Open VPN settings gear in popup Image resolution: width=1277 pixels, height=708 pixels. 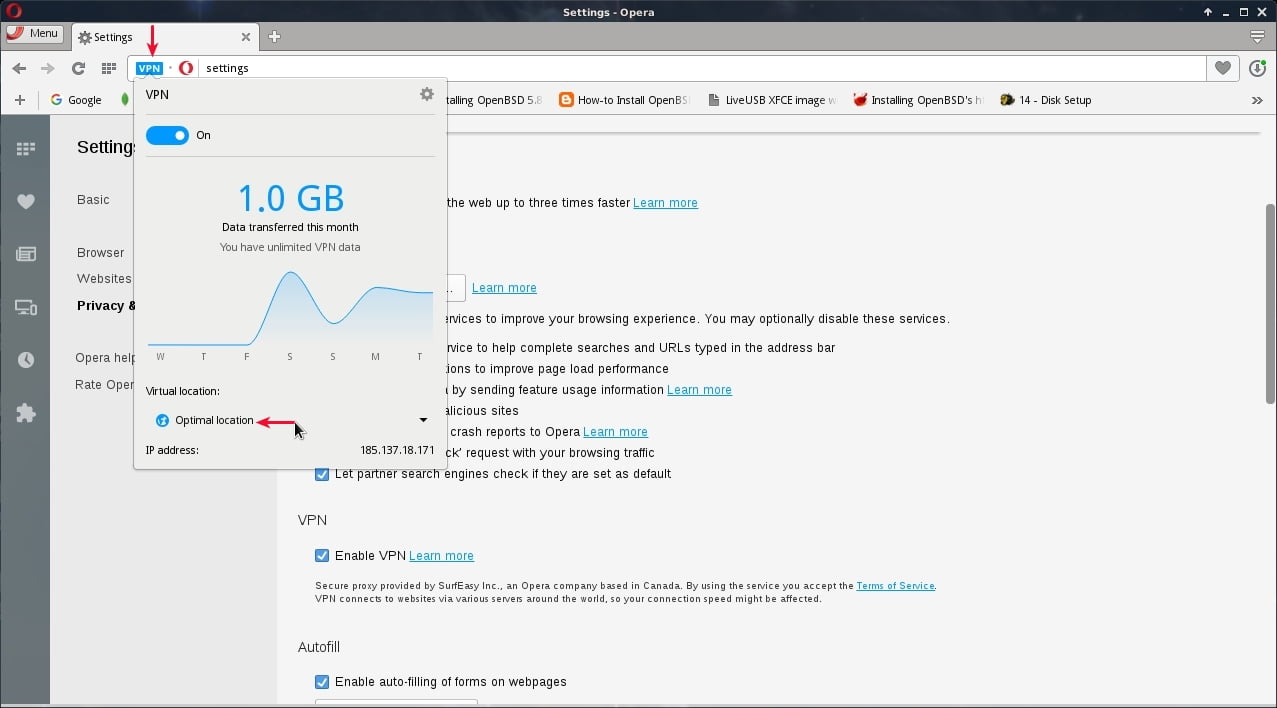[427, 94]
